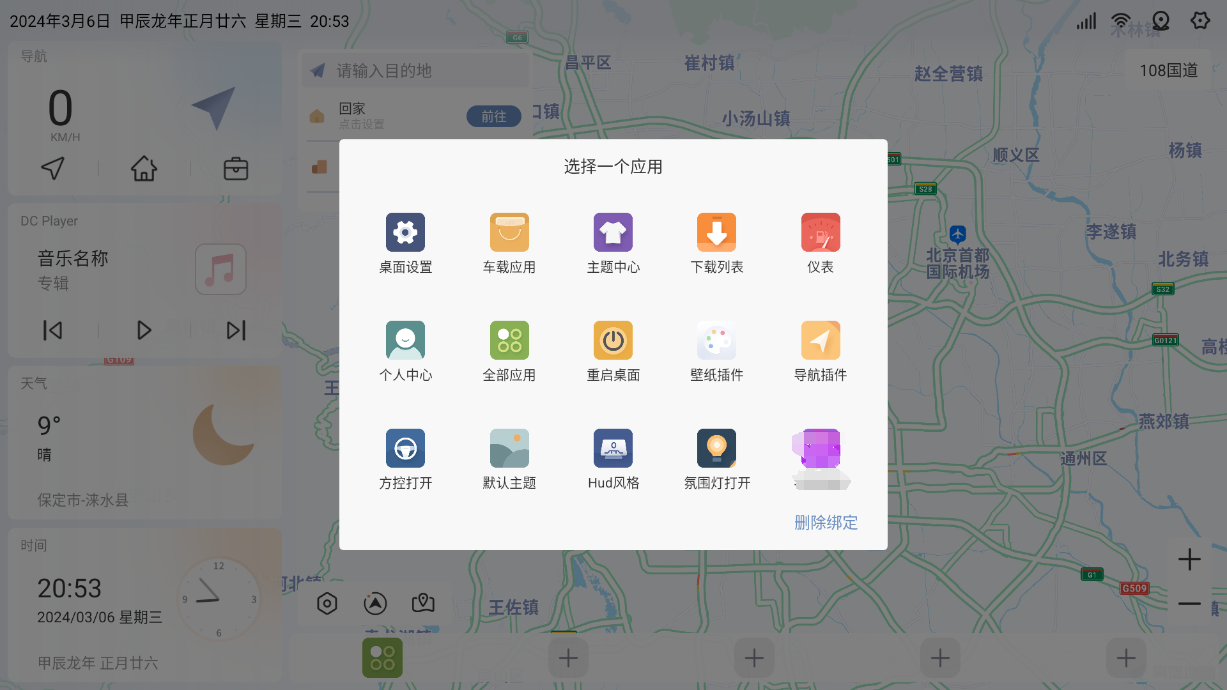This screenshot has height=690, width=1227.
Task: Click the 删除绑定 remove binding link
Action: (x=825, y=522)
